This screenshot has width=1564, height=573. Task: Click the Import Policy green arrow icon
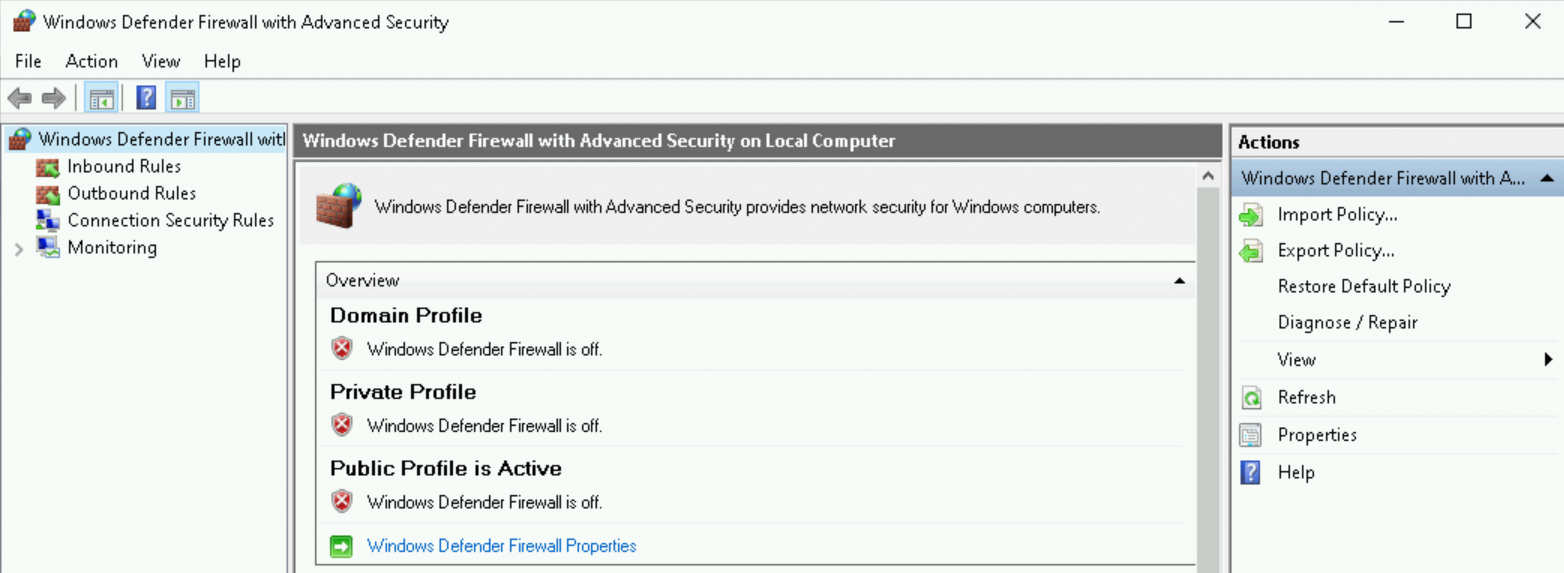pyautogui.click(x=1251, y=215)
